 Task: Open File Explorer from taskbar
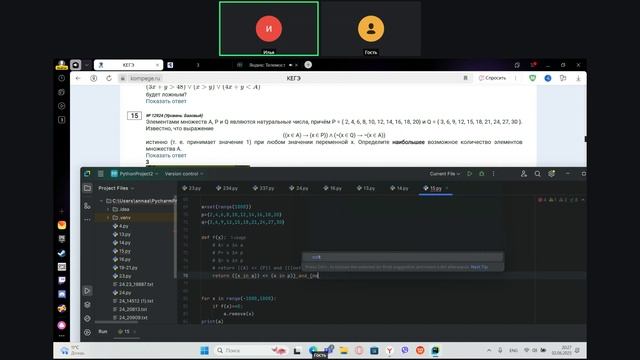[344, 350]
